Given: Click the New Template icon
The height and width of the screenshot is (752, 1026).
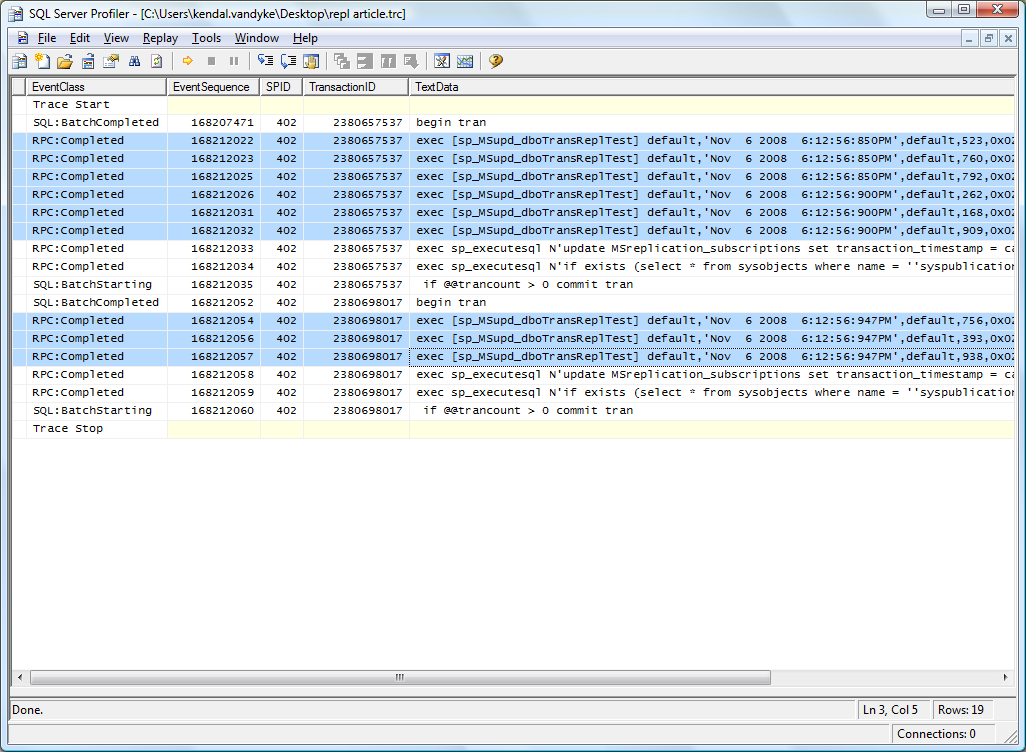Looking at the screenshot, I should coord(43,62).
